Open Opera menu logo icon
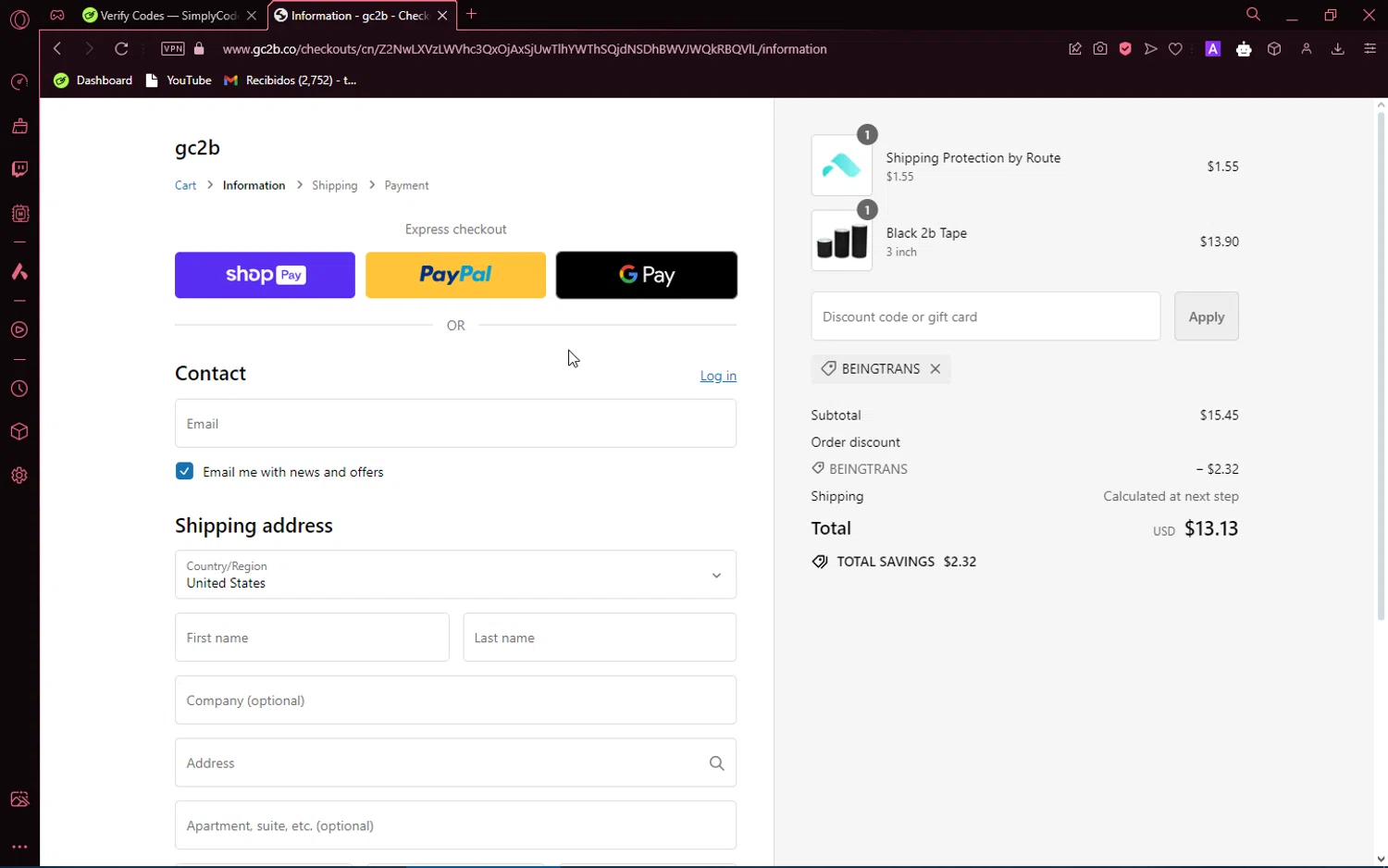Image resolution: width=1388 pixels, height=868 pixels. [19, 19]
